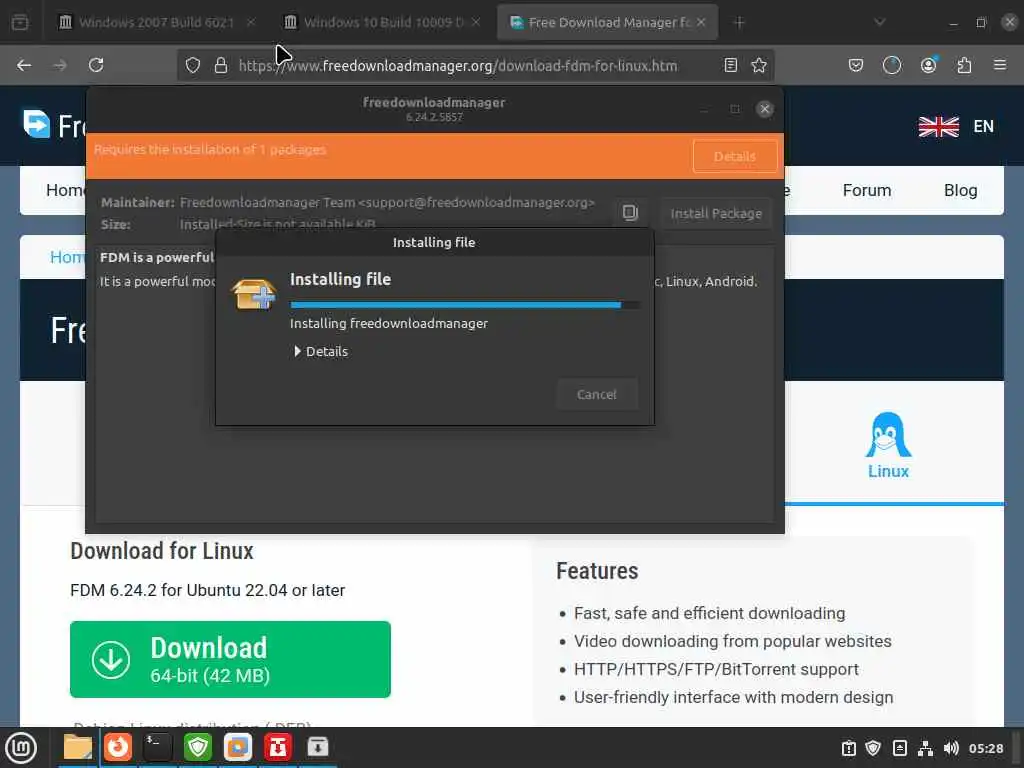
Task: Click 'FDM 6.24.2 for Ubuntu 22.04 or later'
Action: pos(208,590)
